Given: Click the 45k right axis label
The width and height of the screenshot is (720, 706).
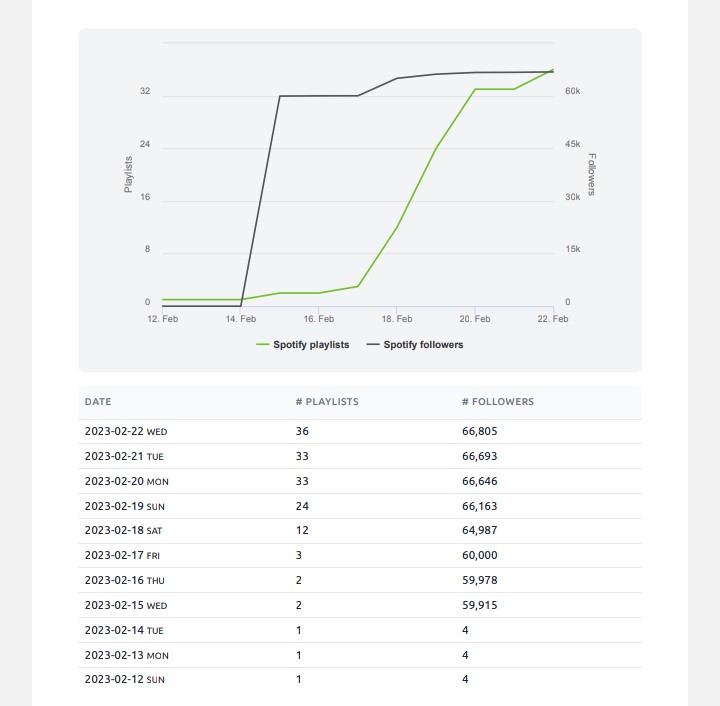Looking at the screenshot, I should point(573,144).
